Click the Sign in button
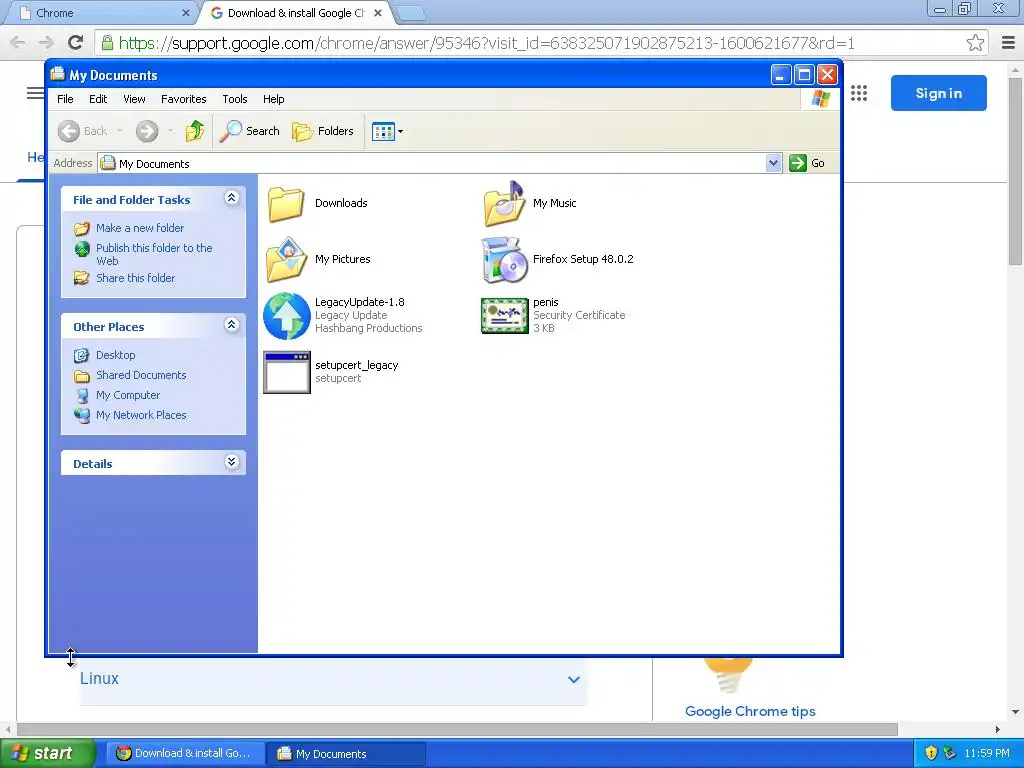The width and height of the screenshot is (1024, 768). [938, 93]
